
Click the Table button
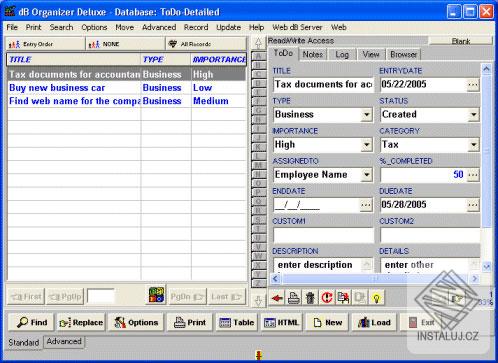[x=237, y=322]
